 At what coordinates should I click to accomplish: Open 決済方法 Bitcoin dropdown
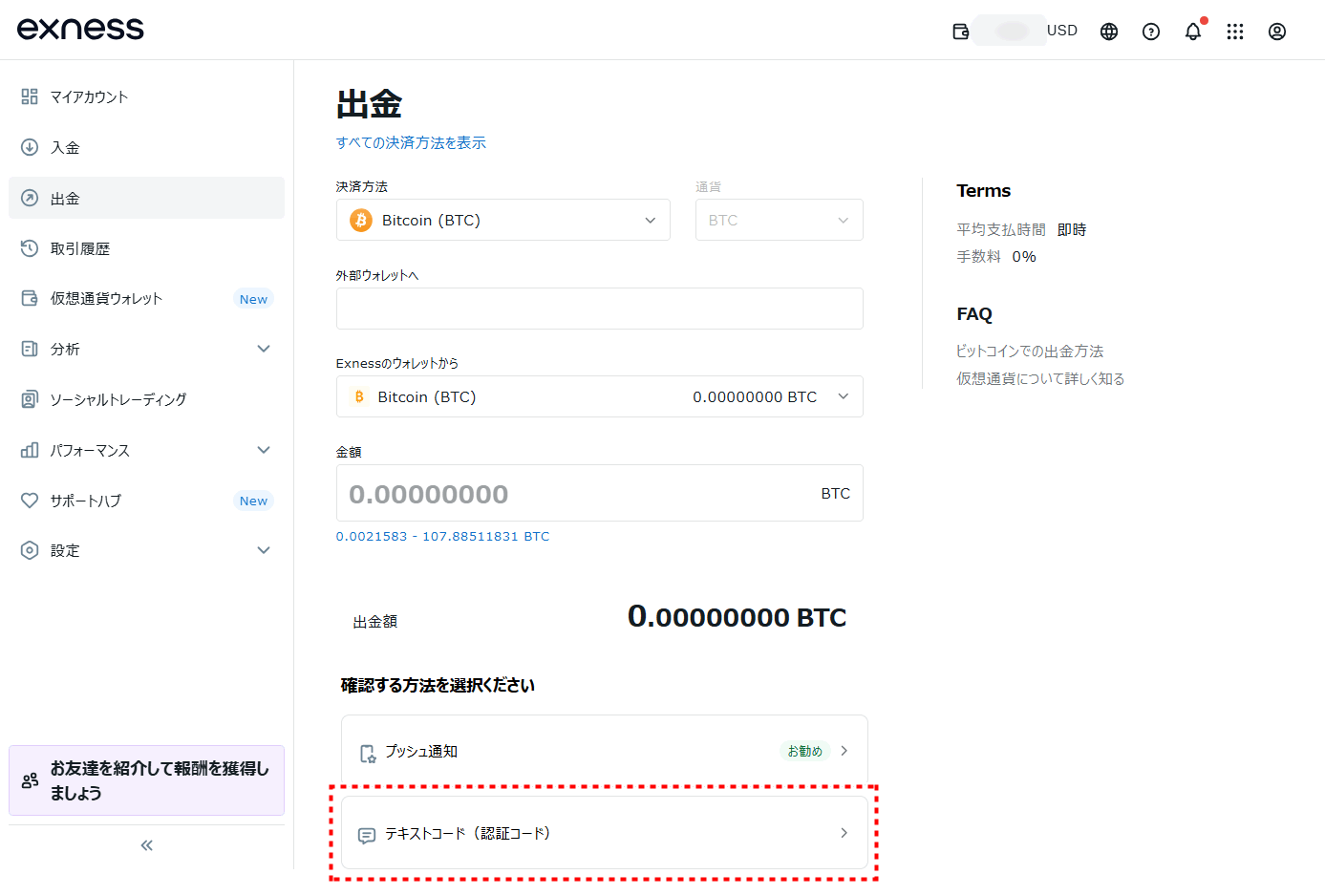pos(502,220)
